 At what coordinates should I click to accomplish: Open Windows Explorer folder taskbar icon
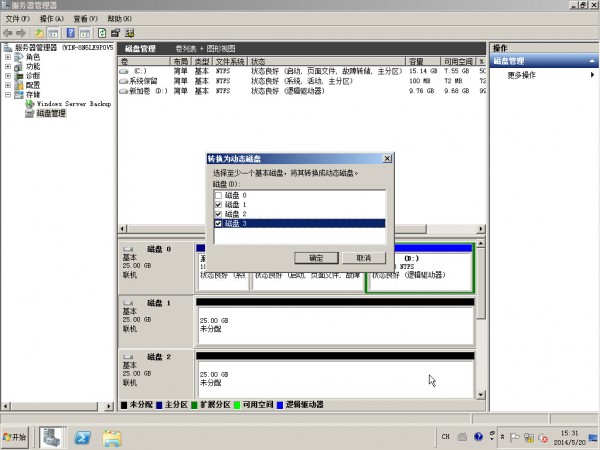pyautogui.click(x=112, y=438)
